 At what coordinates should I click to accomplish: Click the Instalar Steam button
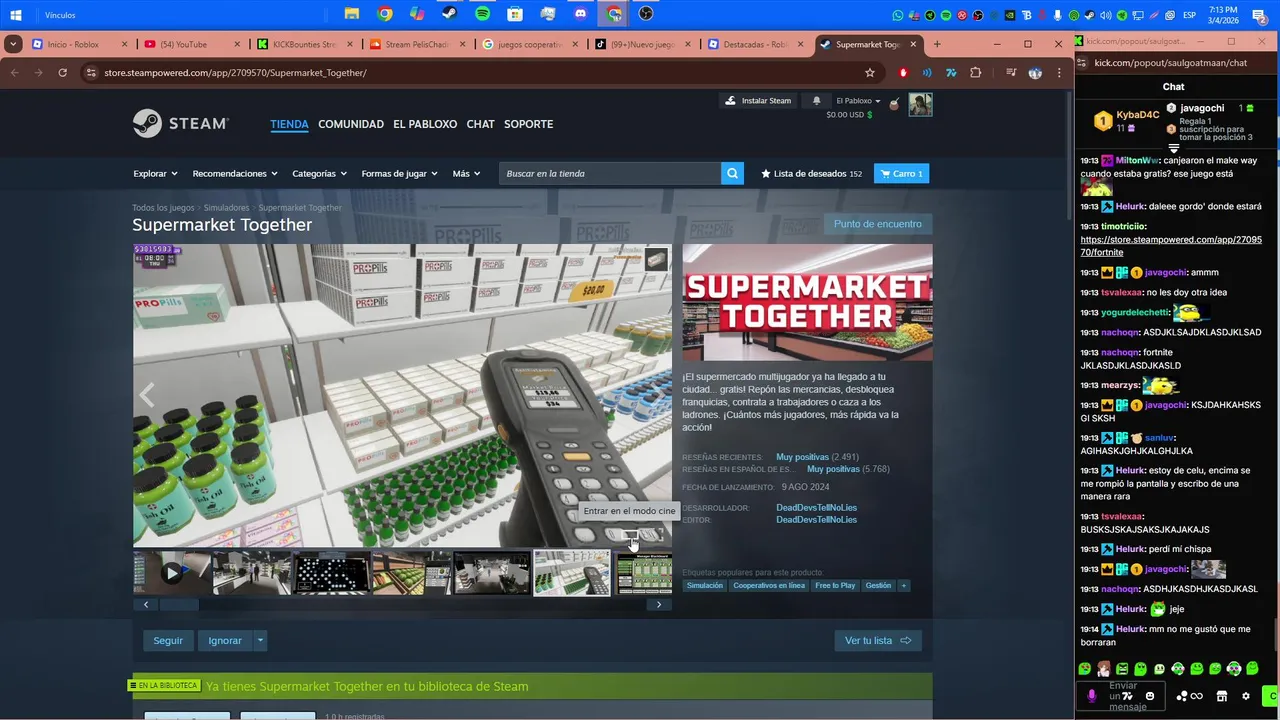pos(758,101)
